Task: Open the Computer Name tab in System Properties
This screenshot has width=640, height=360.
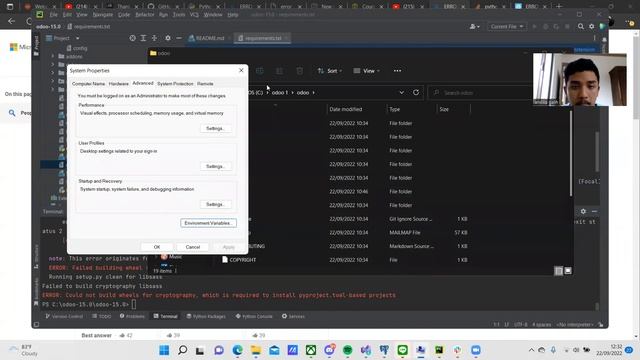Action: click(x=88, y=84)
